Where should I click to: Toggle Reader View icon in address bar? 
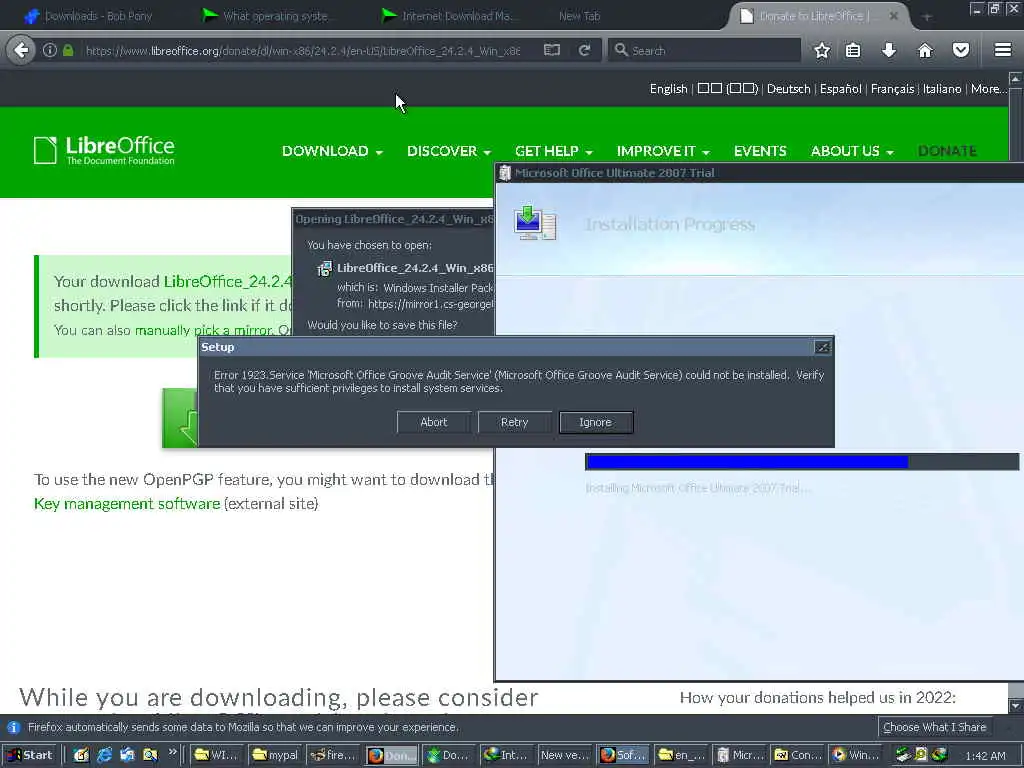(x=552, y=50)
